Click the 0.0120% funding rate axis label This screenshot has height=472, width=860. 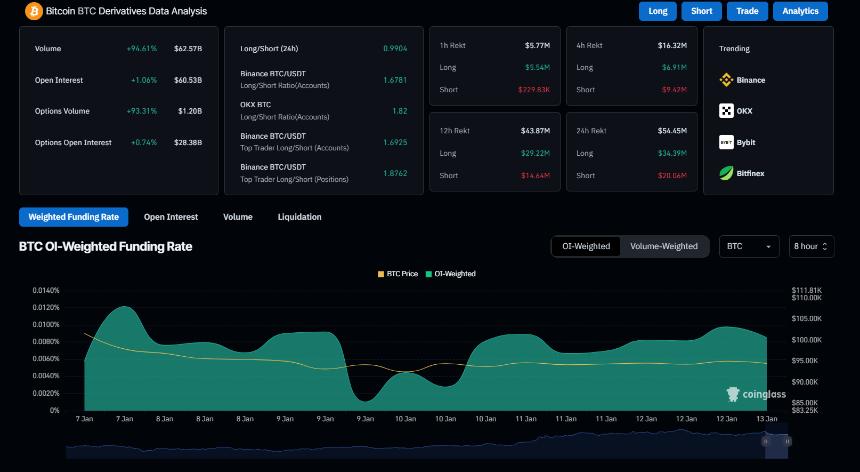(46, 308)
